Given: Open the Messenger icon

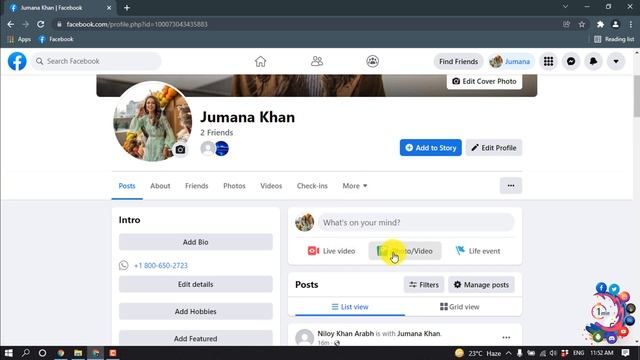Looking at the screenshot, I should pyautogui.click(x=571, y=61).
